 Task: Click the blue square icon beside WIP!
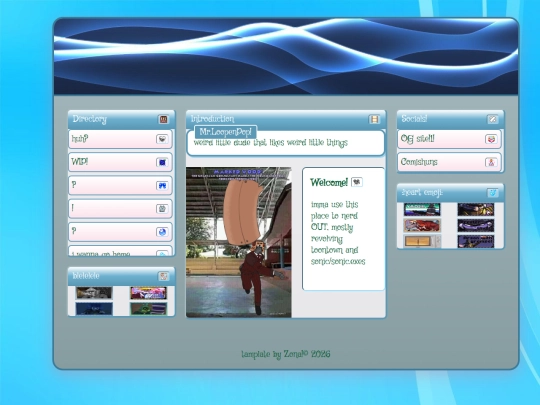pyautogui.click(x=162, y=162)
